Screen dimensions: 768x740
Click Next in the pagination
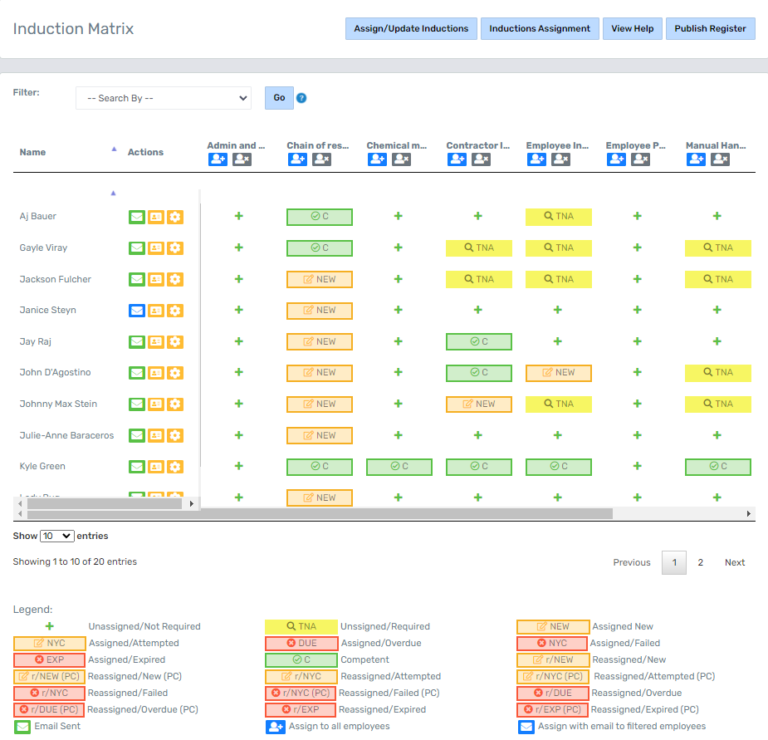point(734,562)
